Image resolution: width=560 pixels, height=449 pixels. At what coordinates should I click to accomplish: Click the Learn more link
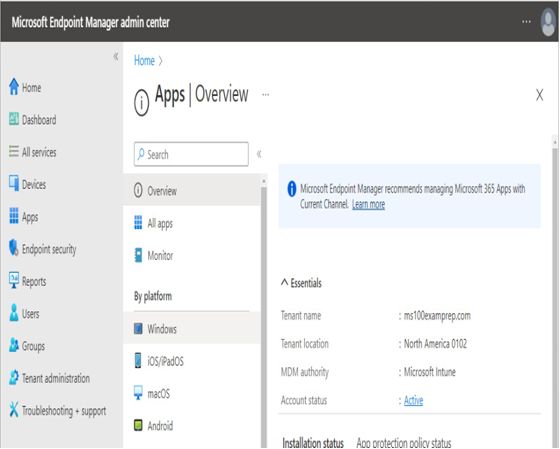(x=368, y=204)
